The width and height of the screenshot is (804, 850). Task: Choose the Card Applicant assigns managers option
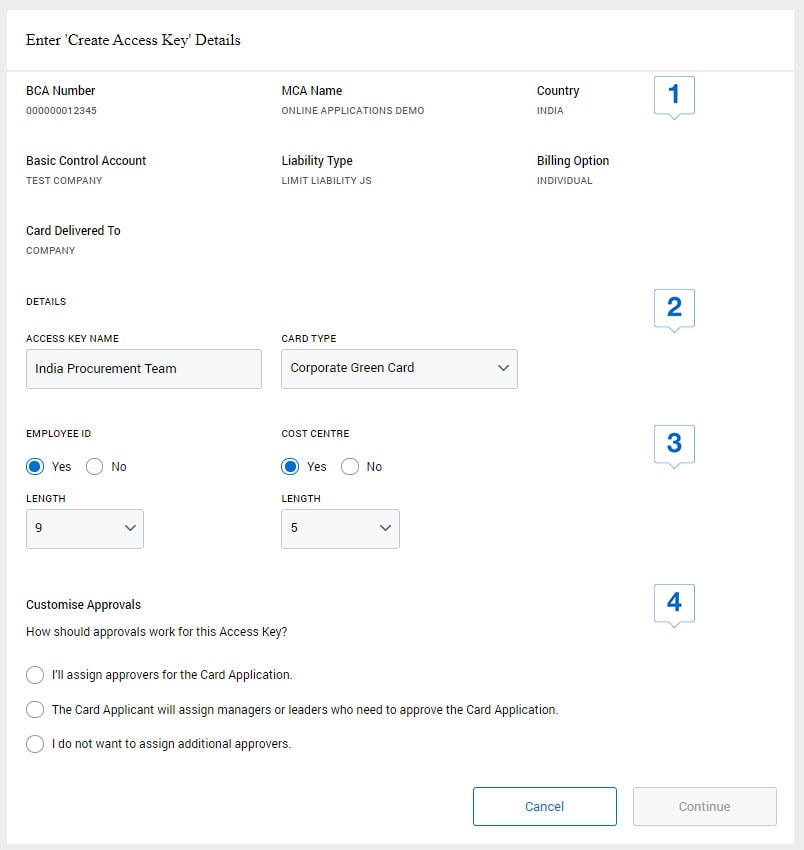pos(35,710)
